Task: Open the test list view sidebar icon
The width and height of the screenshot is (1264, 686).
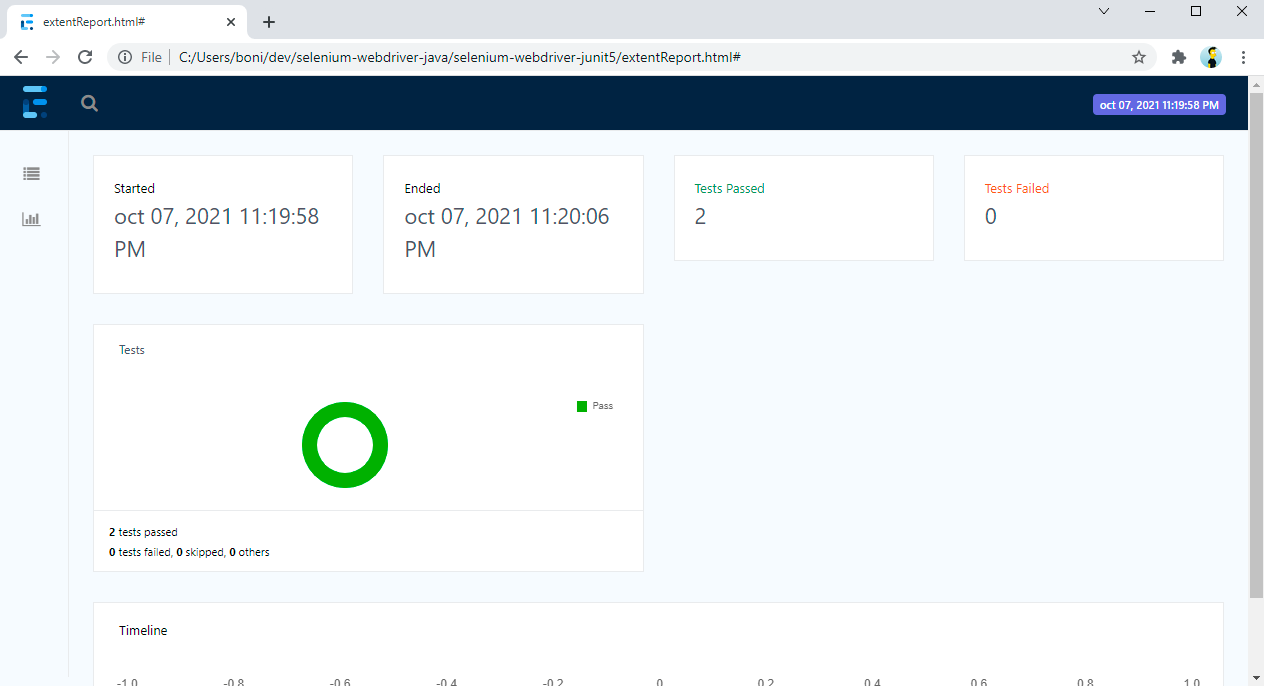Action: point(32,174)
